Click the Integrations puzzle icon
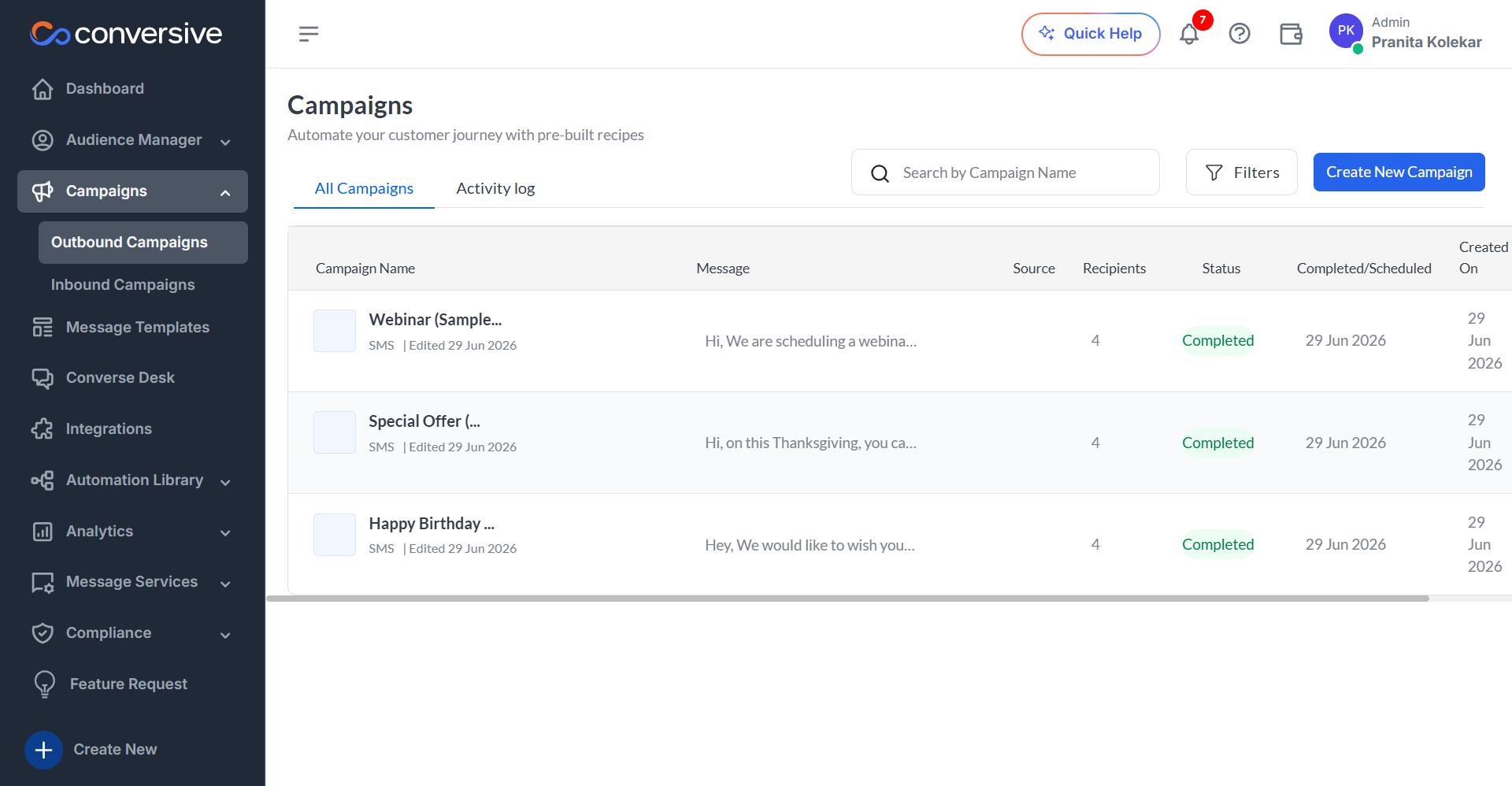Screen dimensions: 1512x786 43,429
